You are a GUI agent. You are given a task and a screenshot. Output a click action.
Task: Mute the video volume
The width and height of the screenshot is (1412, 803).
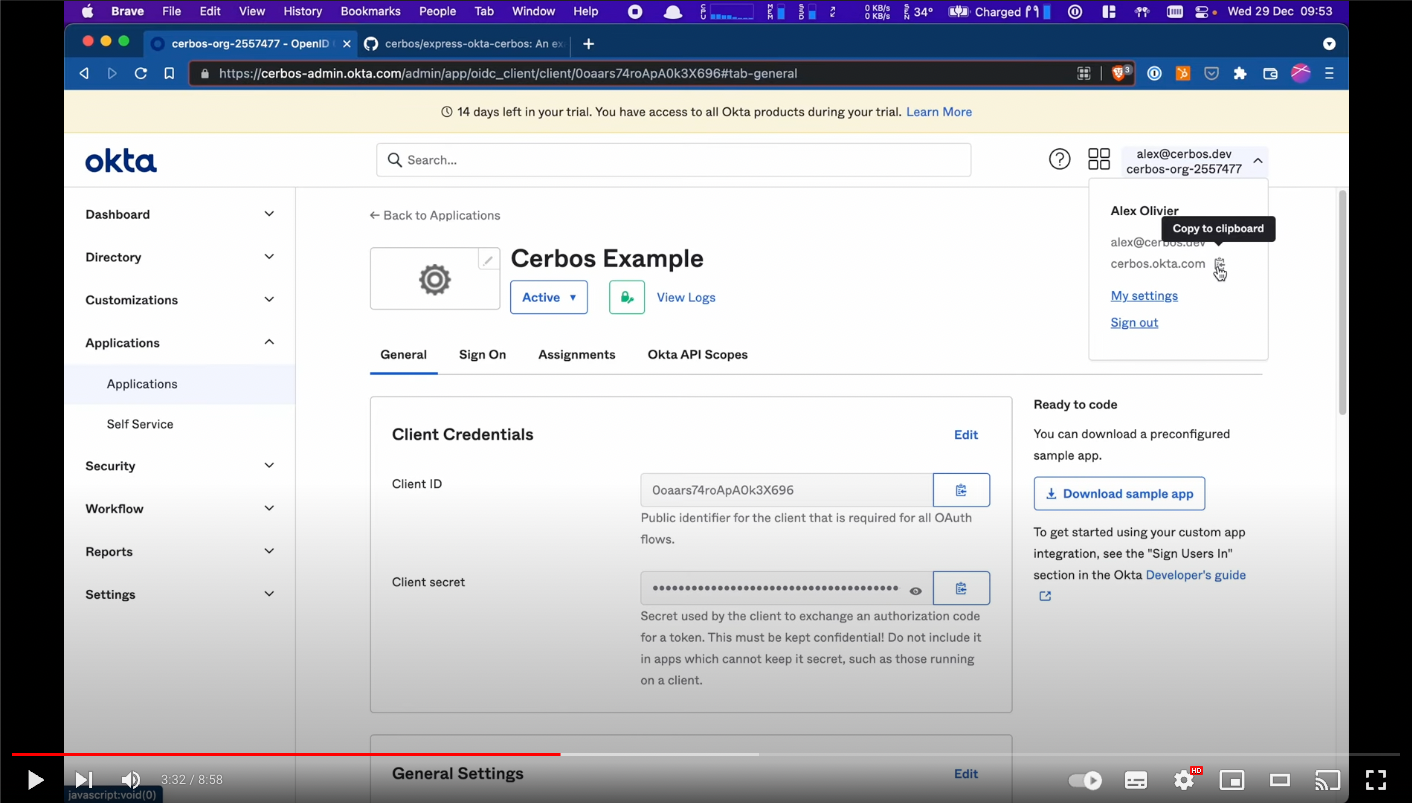[x=131, y=780]
